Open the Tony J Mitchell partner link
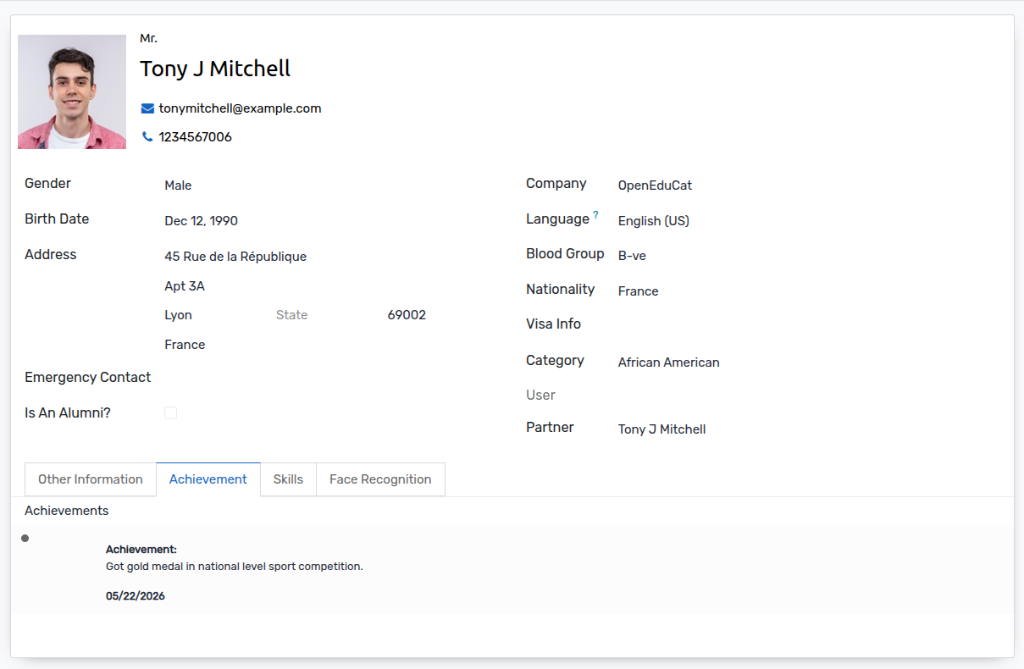This screenshot has height=669, width=1024. point(662,429)
